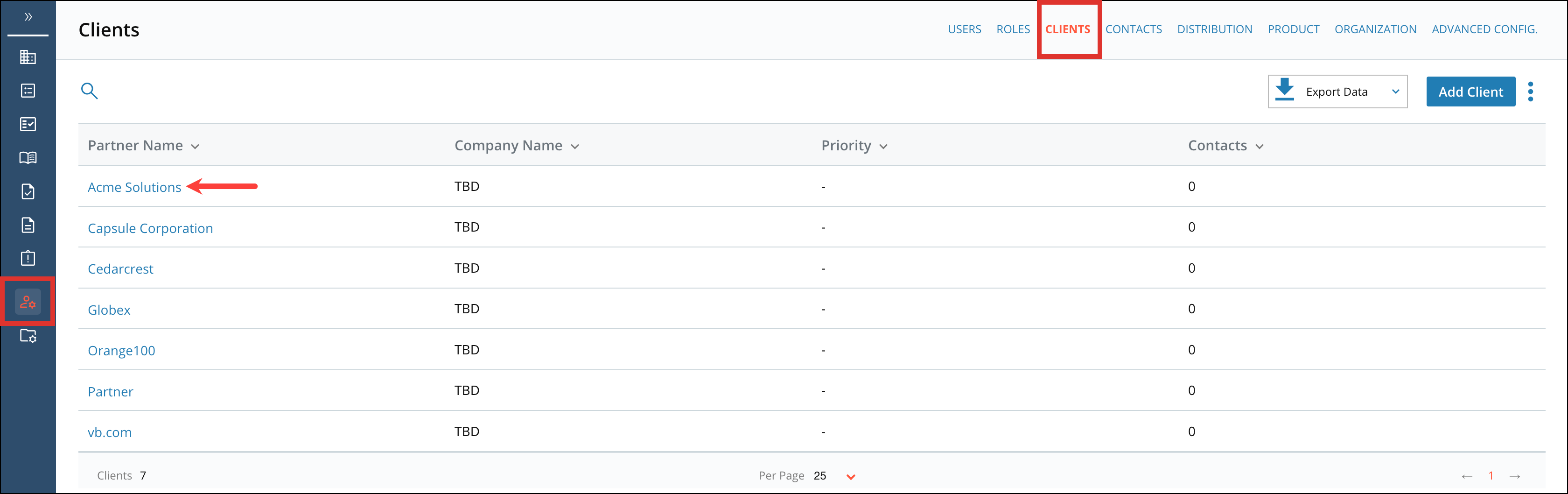Viewport: 1568px width, 494px height.
Task: Open the open book sidebar icon
Action: 28,158
